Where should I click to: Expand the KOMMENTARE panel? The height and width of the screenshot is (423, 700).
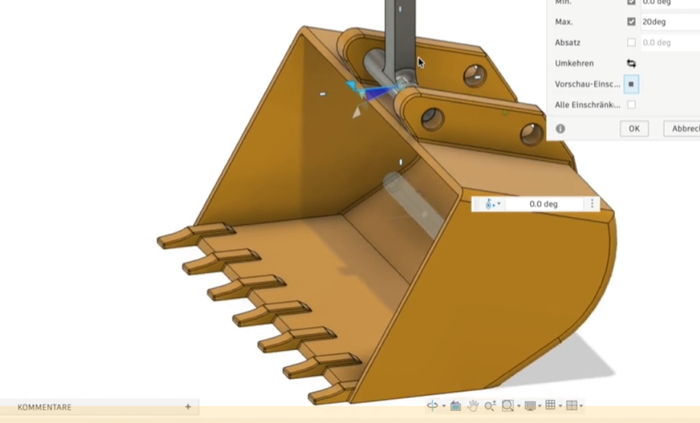coord(45,407)
